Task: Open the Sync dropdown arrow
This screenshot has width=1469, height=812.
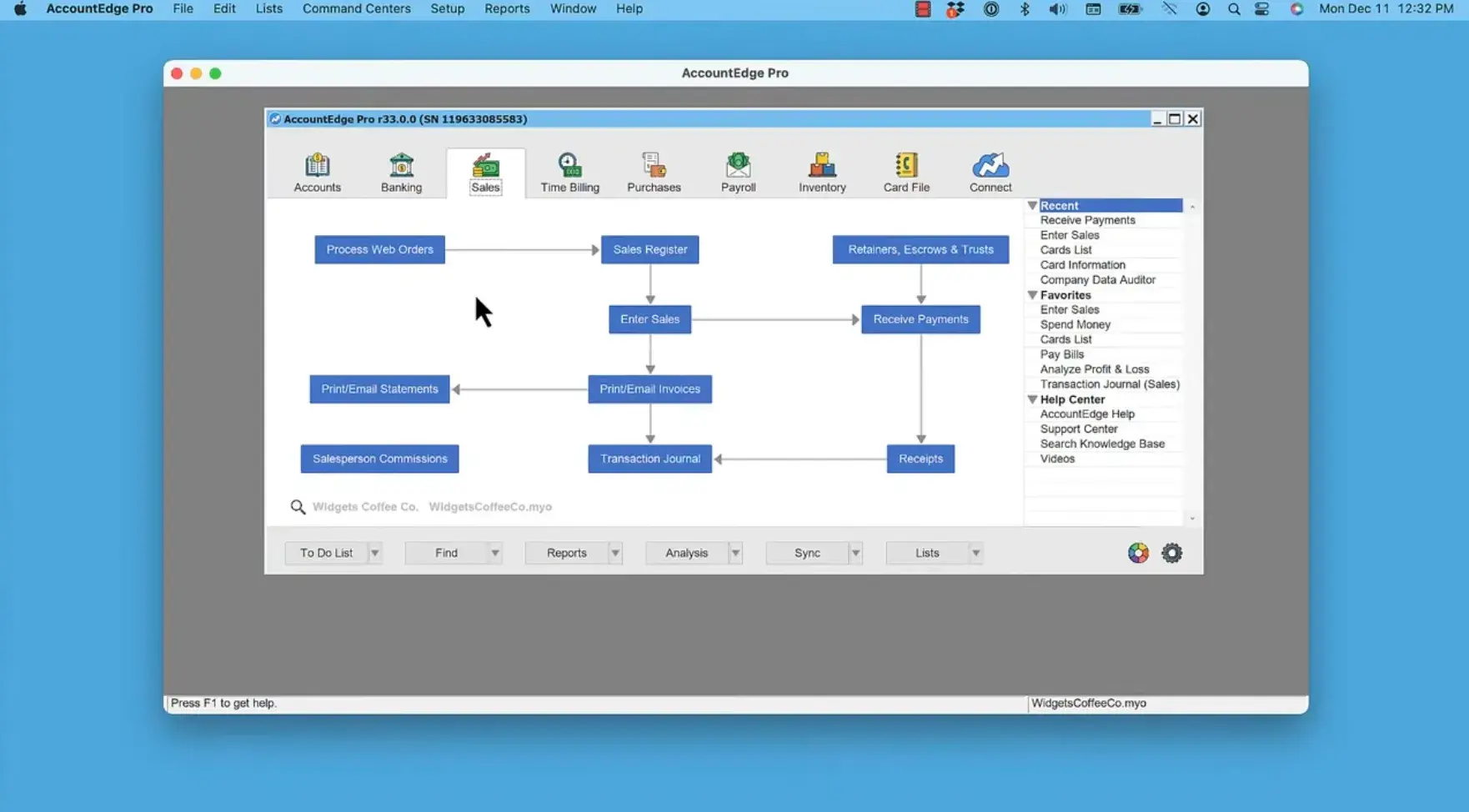Action: pyautogui.click(x=855, y=553)
